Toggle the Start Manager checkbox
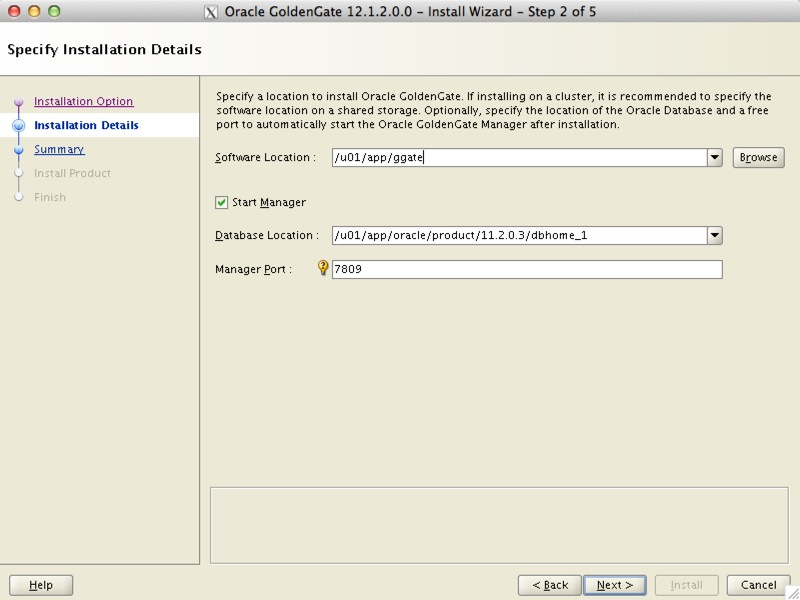800x600 pixels. (x=221, y=203)
